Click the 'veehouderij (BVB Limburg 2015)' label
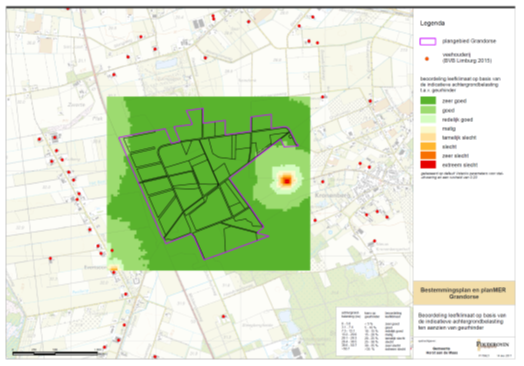The image size is (524, 366). [467, 58]
